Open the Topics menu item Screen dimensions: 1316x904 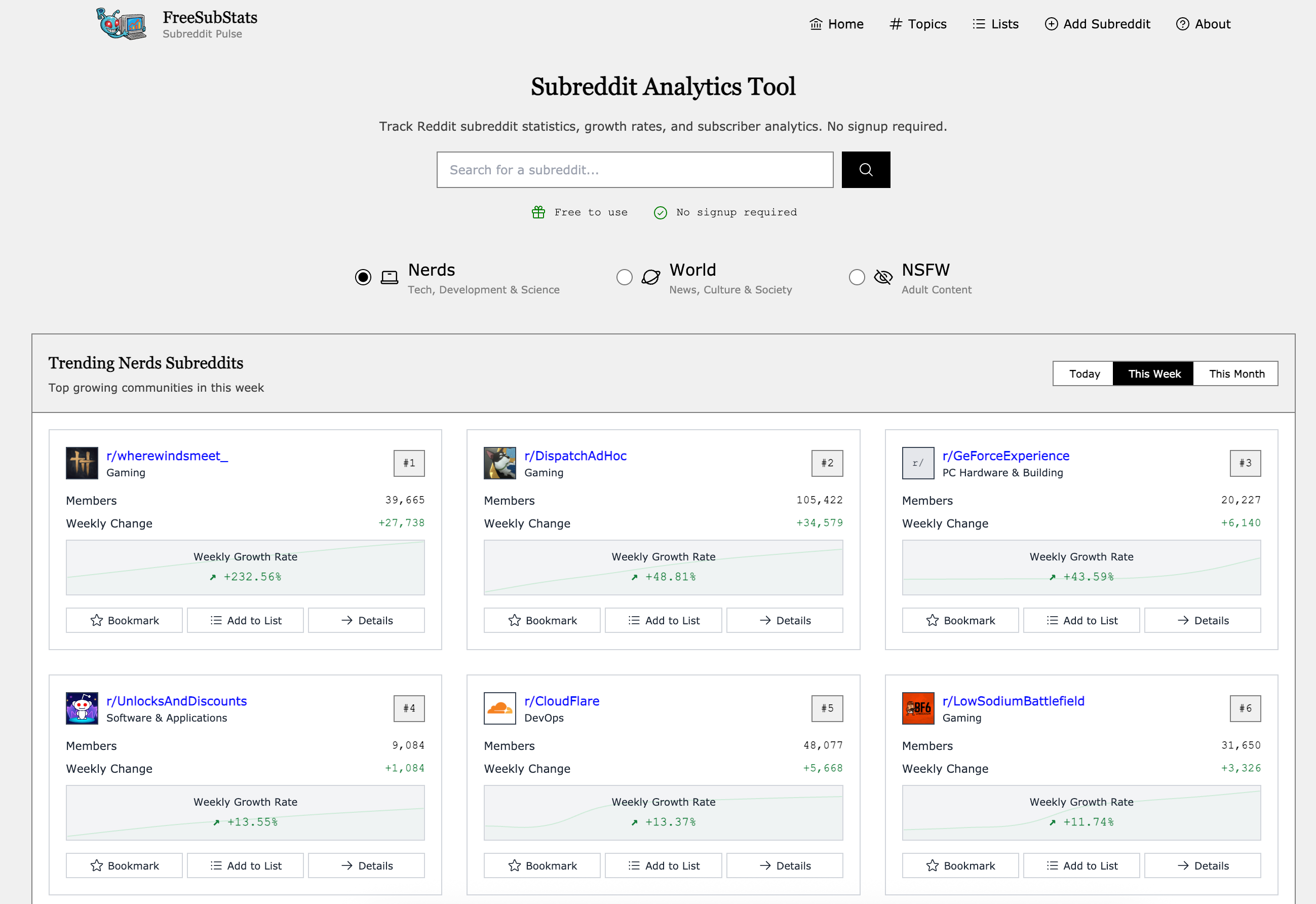[918, 24]
